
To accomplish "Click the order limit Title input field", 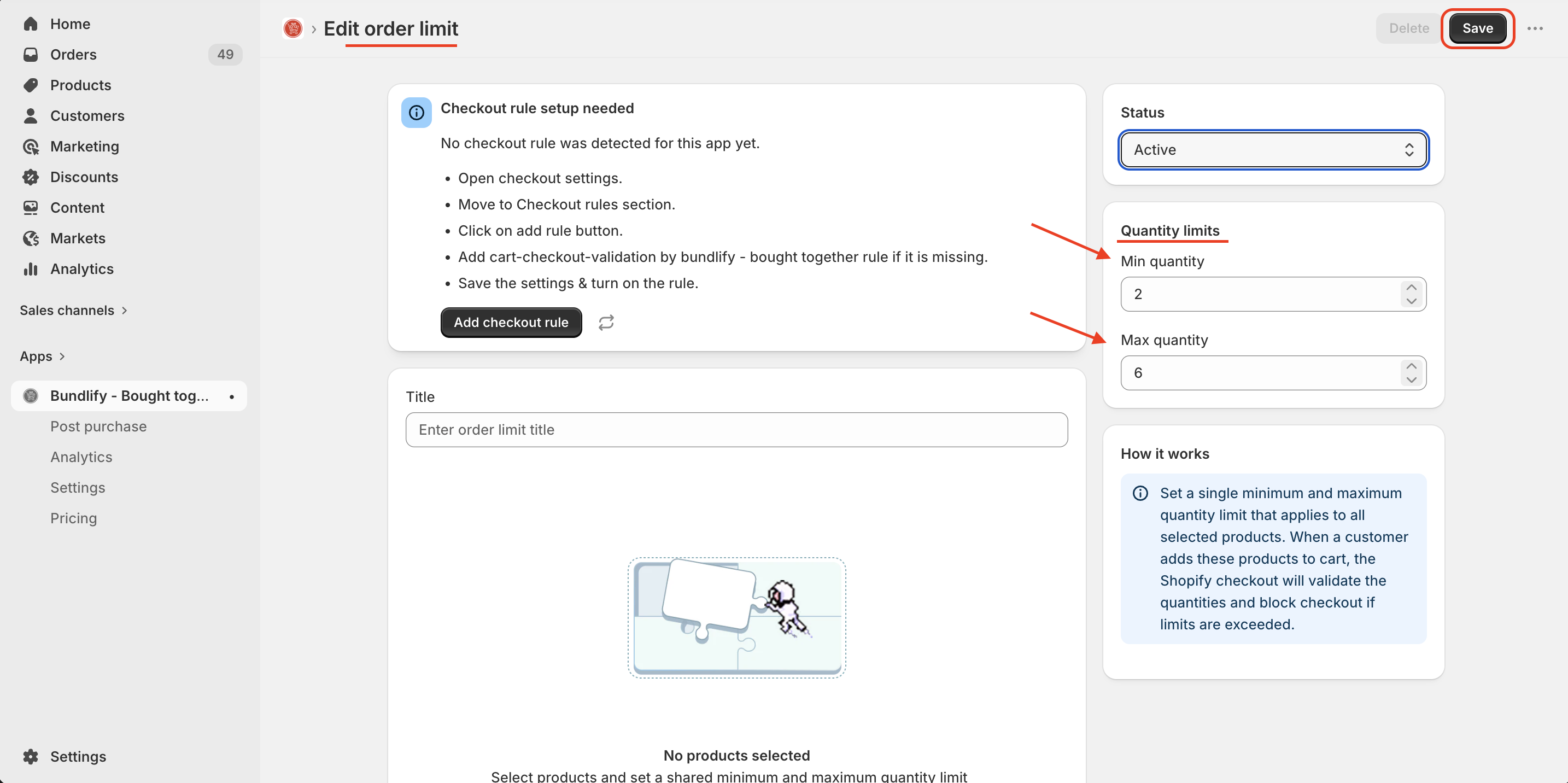I will pyautogui.click(x=736, y=430).
